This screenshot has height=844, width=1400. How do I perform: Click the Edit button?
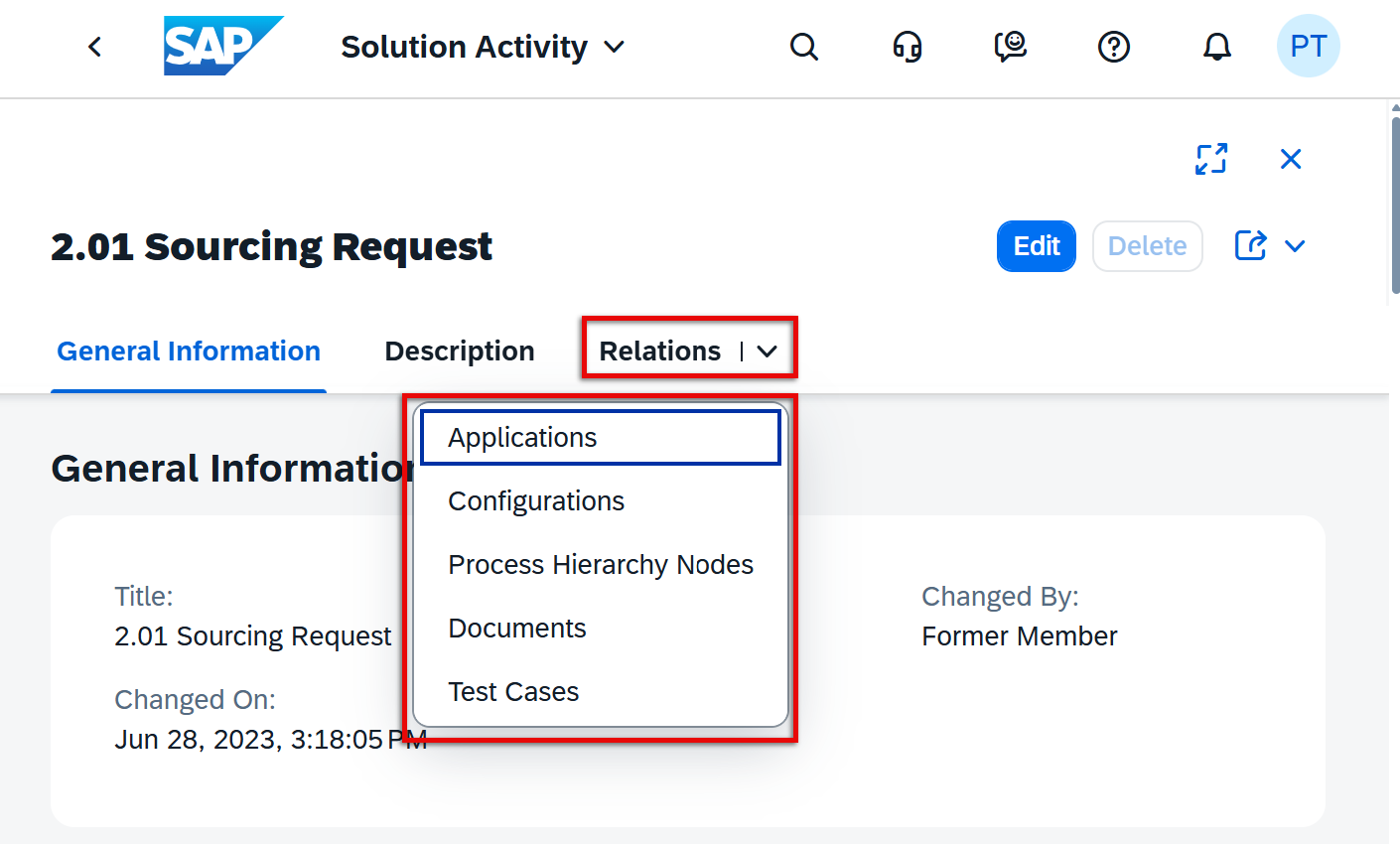(x=1036, y=246)
